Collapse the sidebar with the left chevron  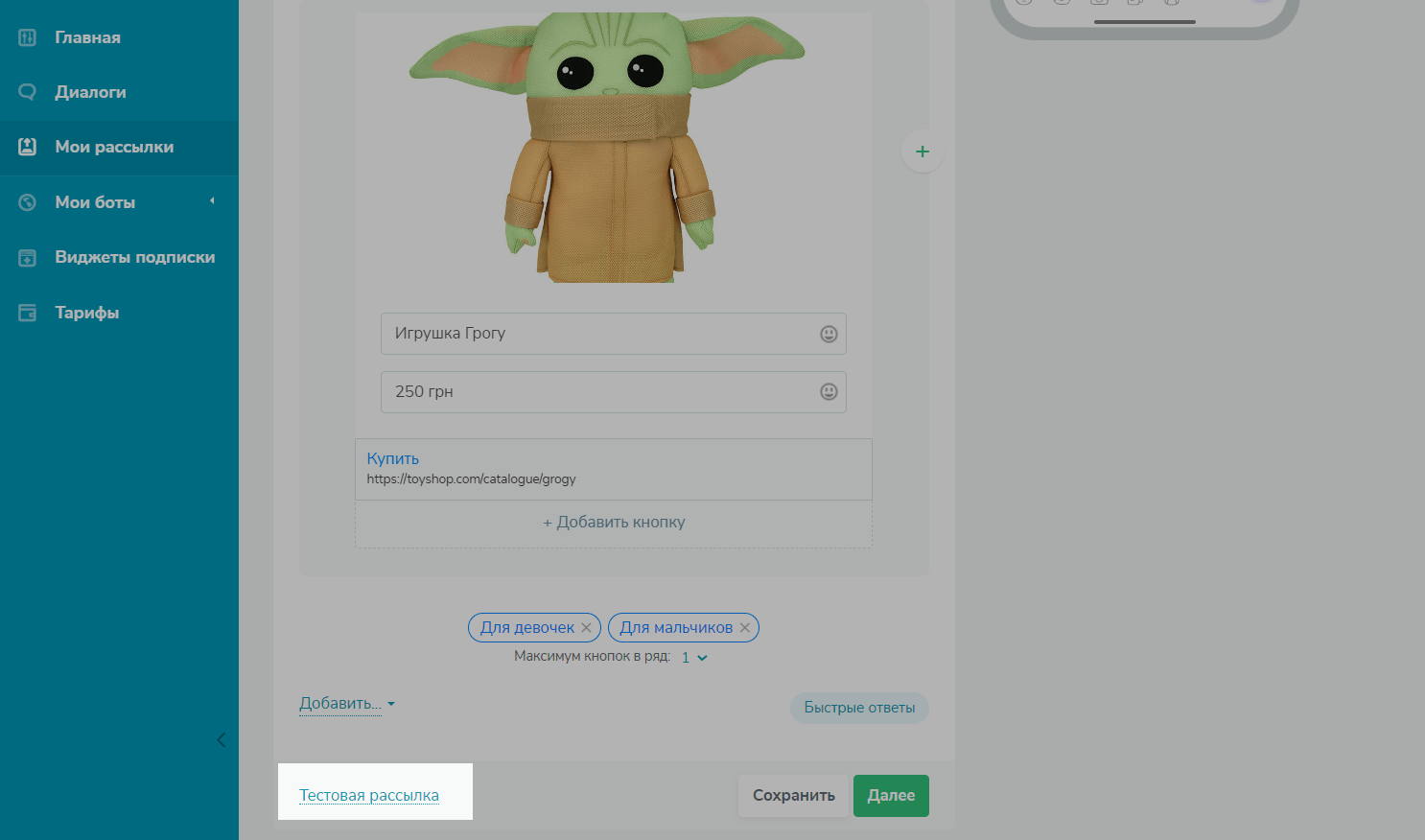point(222,739)
